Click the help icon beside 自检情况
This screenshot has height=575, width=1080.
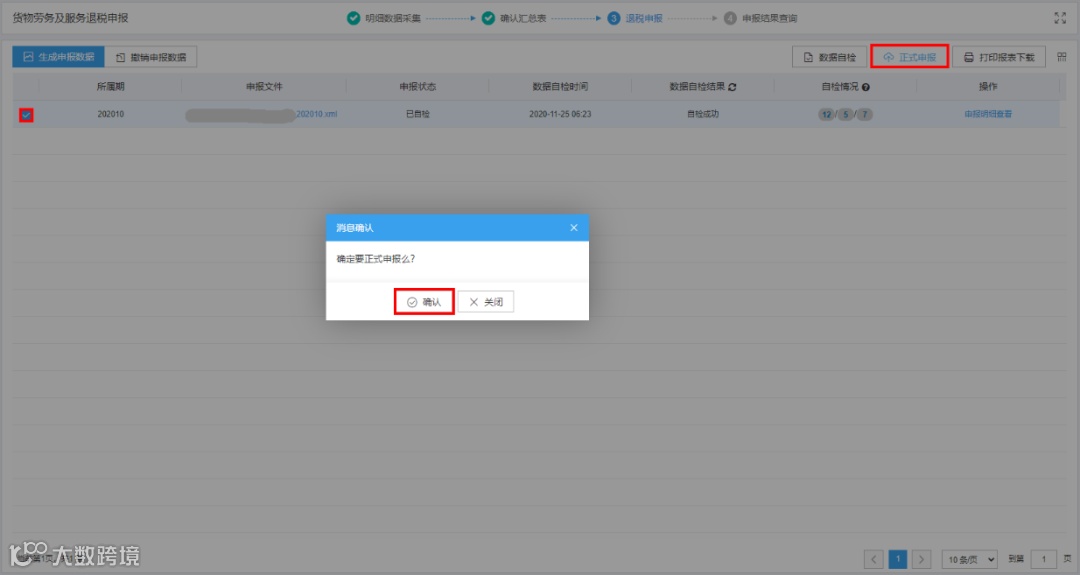coord(866,87)
